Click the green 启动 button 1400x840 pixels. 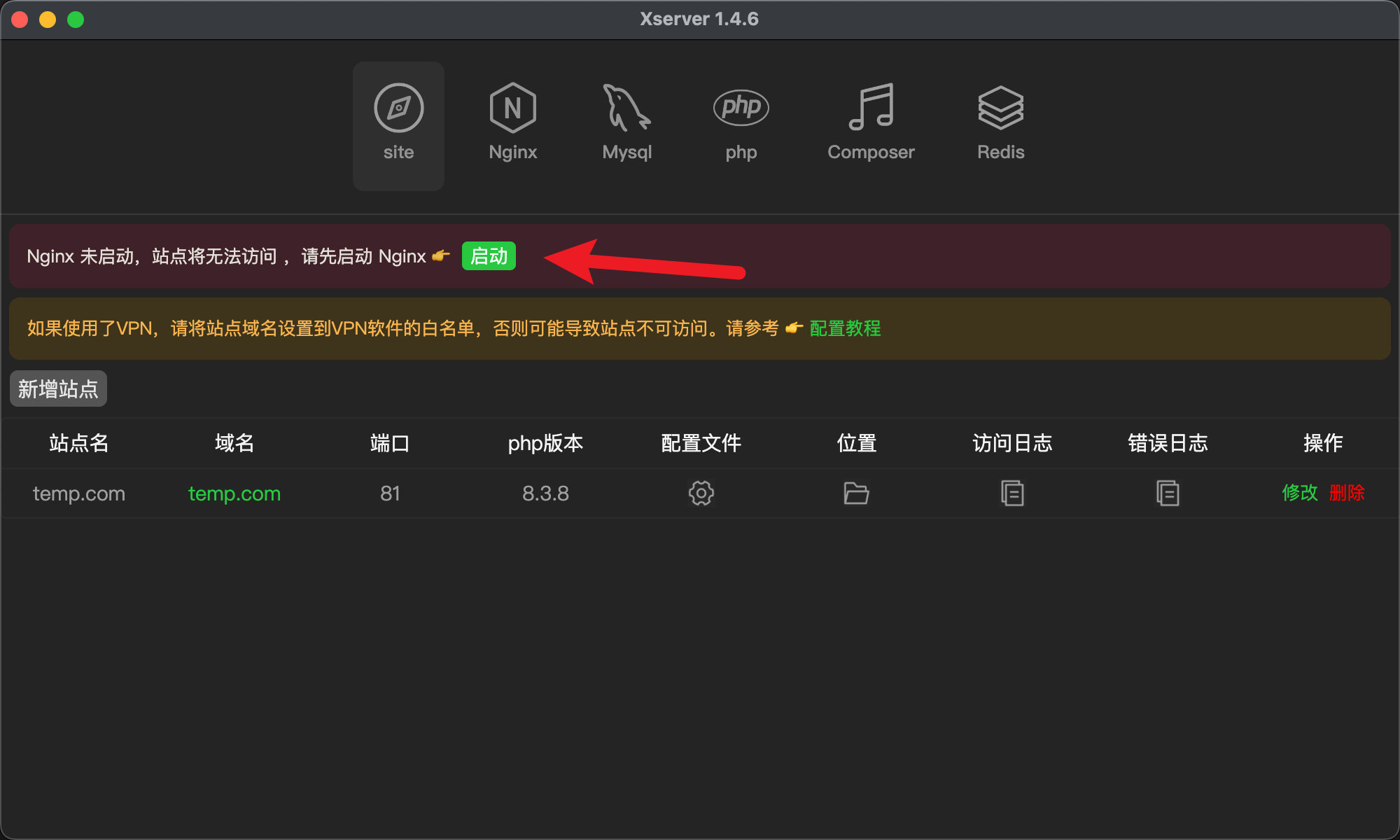(489, 256)
